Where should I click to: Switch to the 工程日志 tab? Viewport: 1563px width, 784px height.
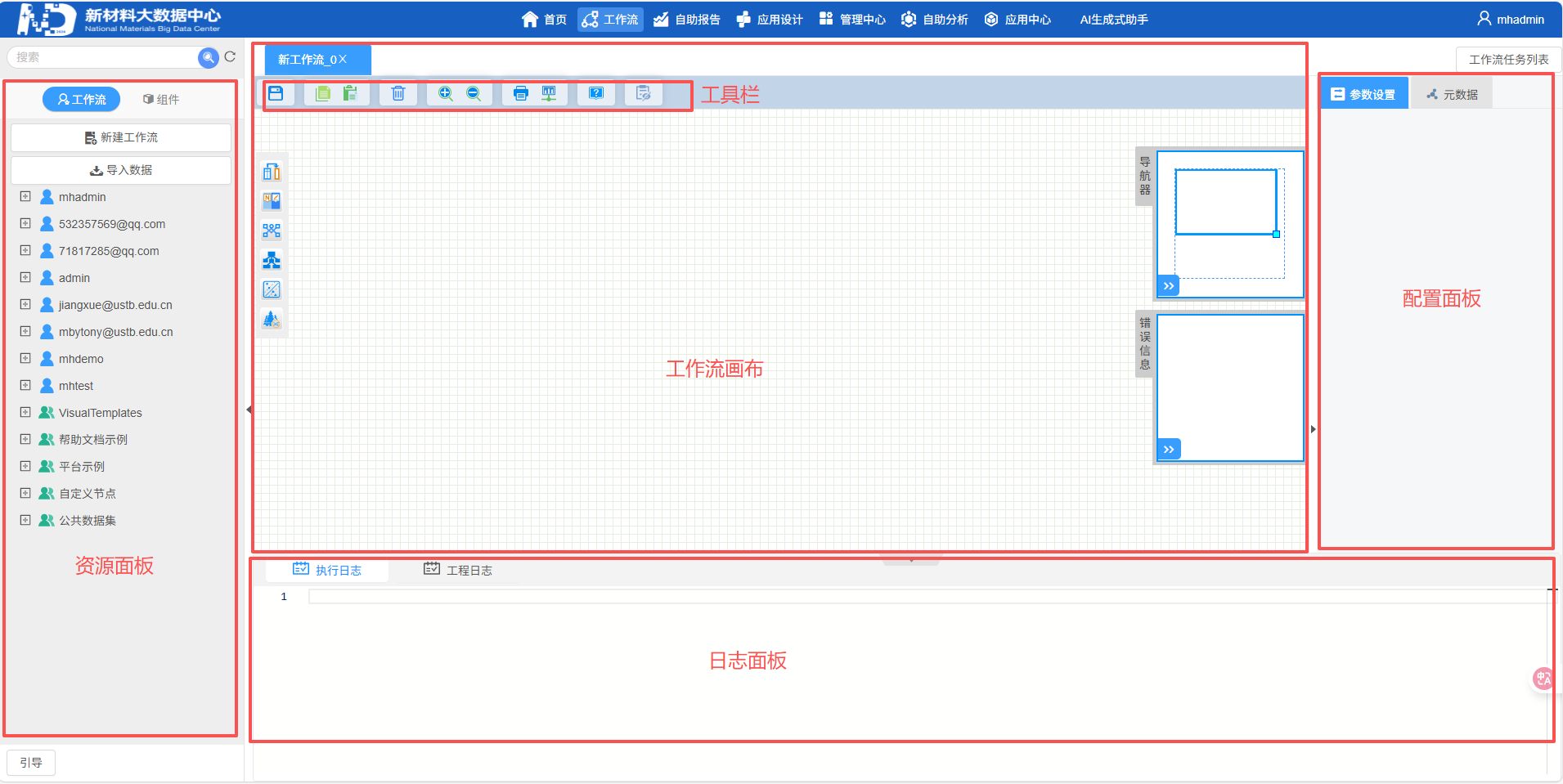(x=458, y=570)
